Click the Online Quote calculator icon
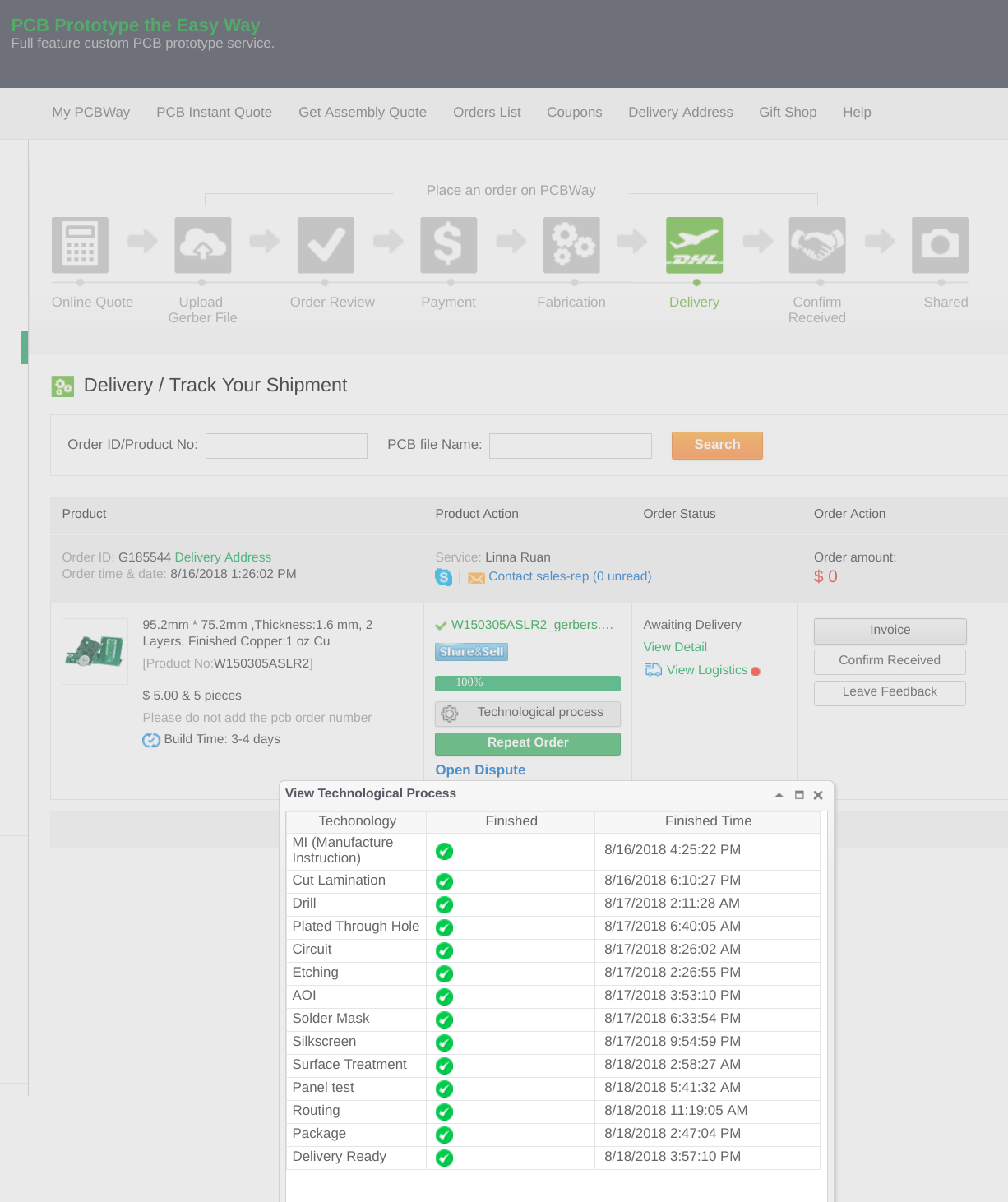Image resolution: width=1008 pixels, height=1202 pixels. [80, 245]
